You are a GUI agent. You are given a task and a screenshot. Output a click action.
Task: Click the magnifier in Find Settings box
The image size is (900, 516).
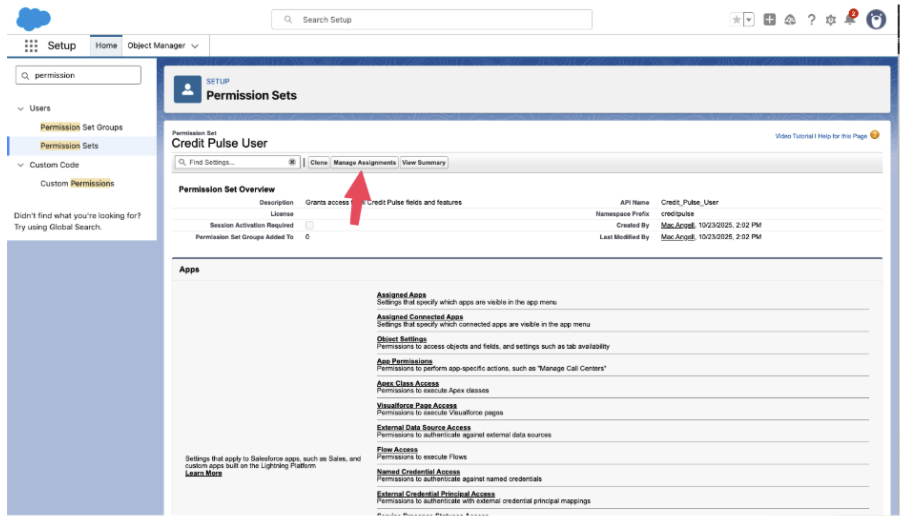pos(182,162)
